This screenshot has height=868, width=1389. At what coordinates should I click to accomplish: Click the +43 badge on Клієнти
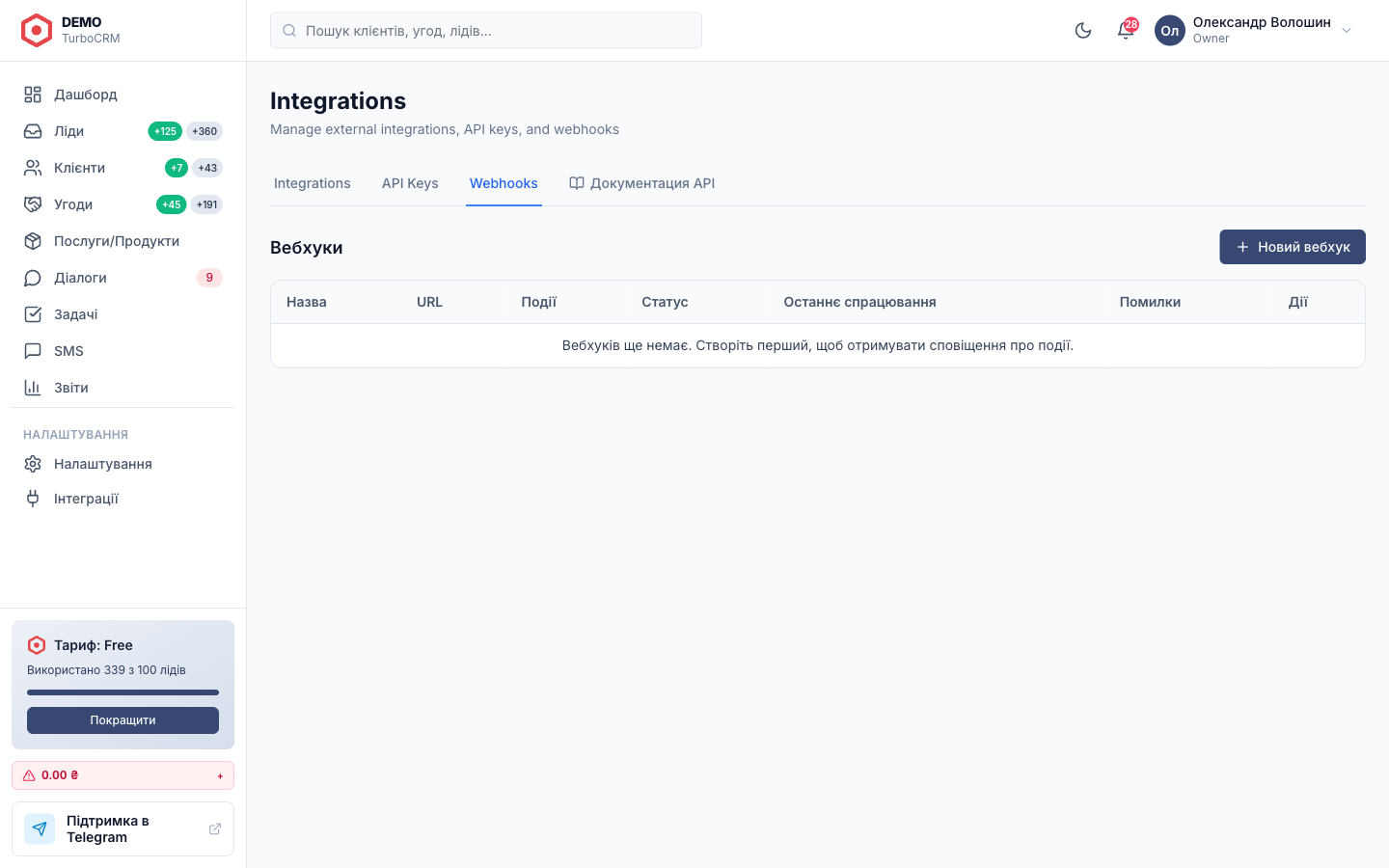click(x=207, y=168)
